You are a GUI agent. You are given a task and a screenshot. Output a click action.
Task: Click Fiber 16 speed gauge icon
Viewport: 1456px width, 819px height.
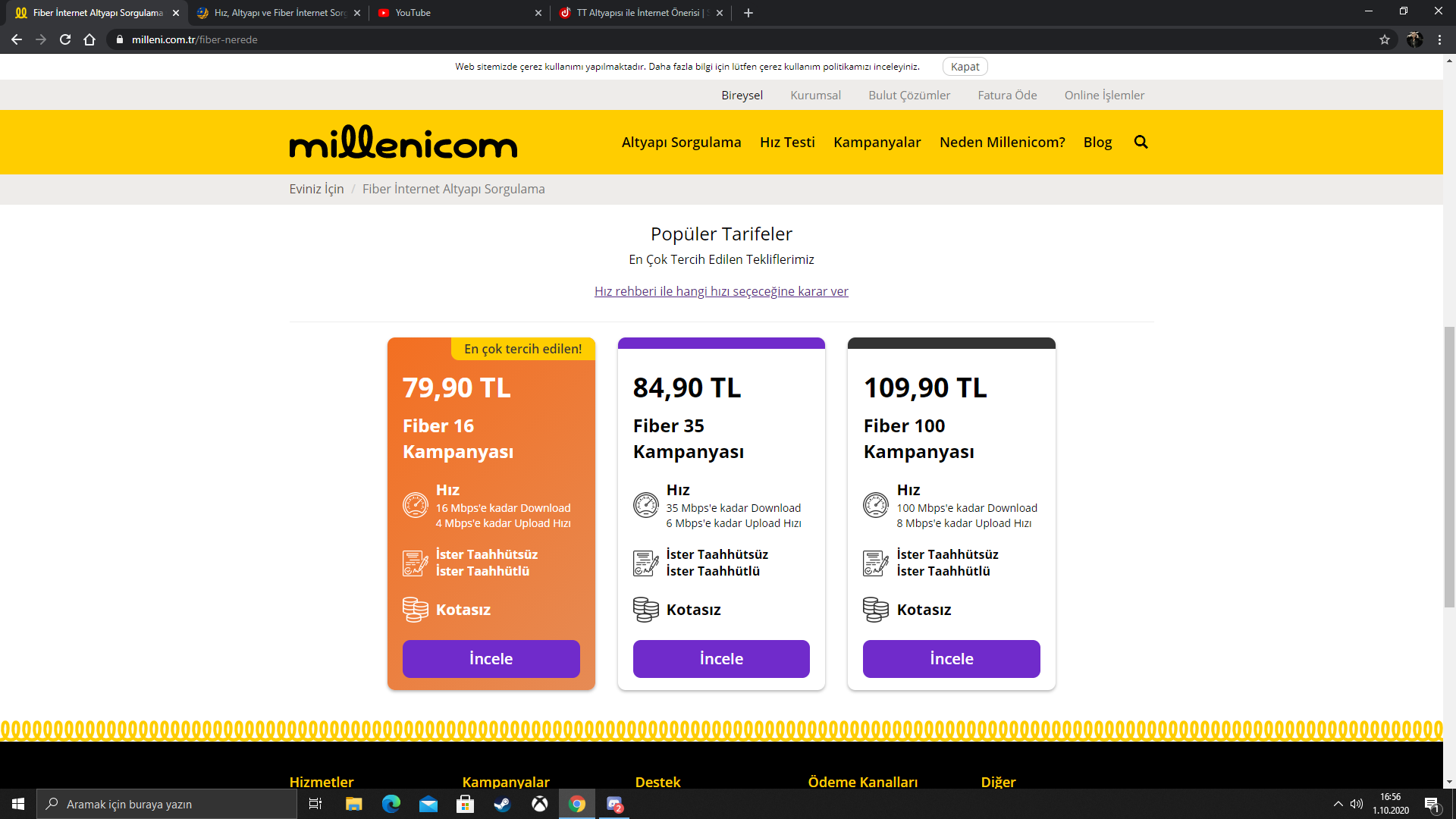coord(416,505)
